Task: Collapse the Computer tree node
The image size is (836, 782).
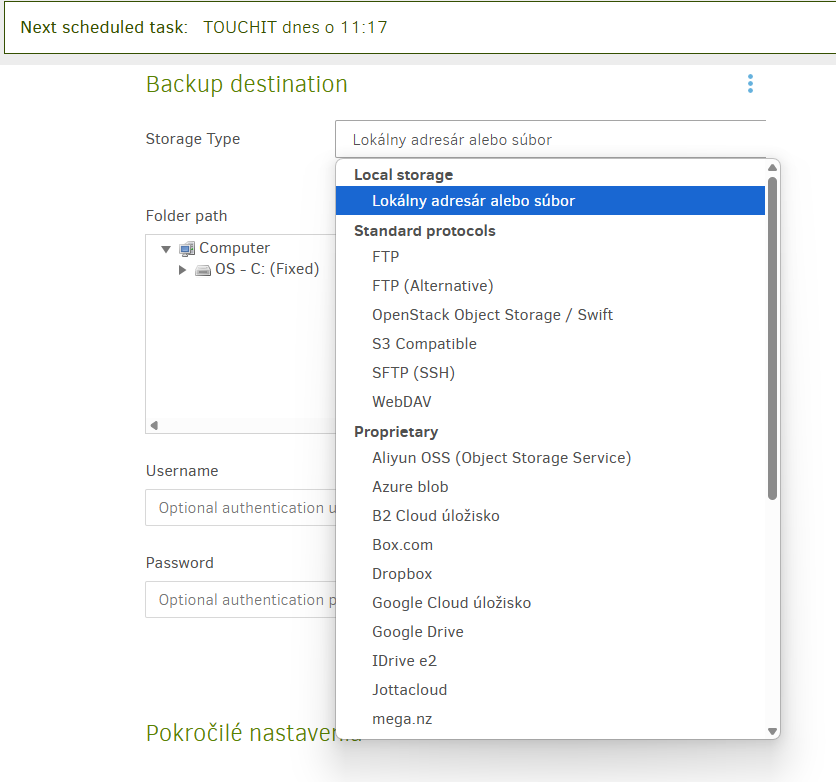Action: [166, 249]
